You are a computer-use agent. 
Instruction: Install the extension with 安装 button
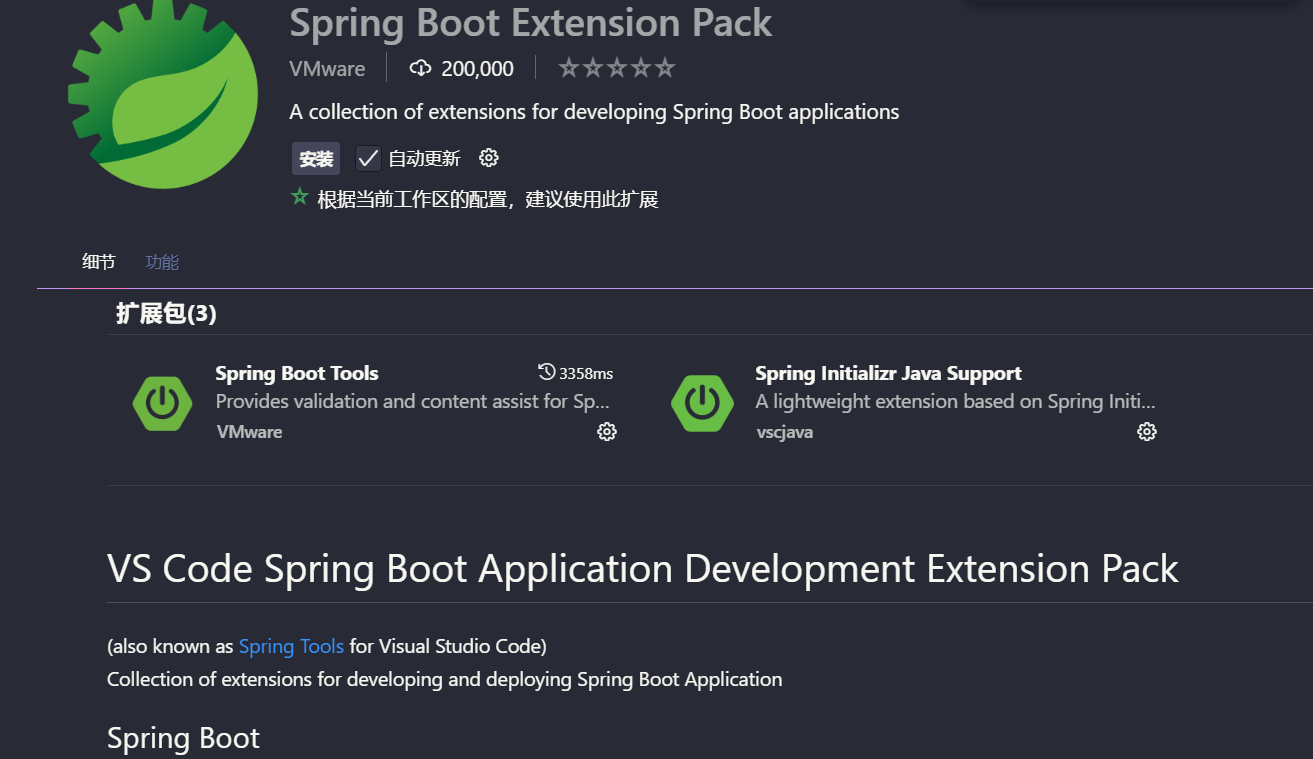pos(316,158)
